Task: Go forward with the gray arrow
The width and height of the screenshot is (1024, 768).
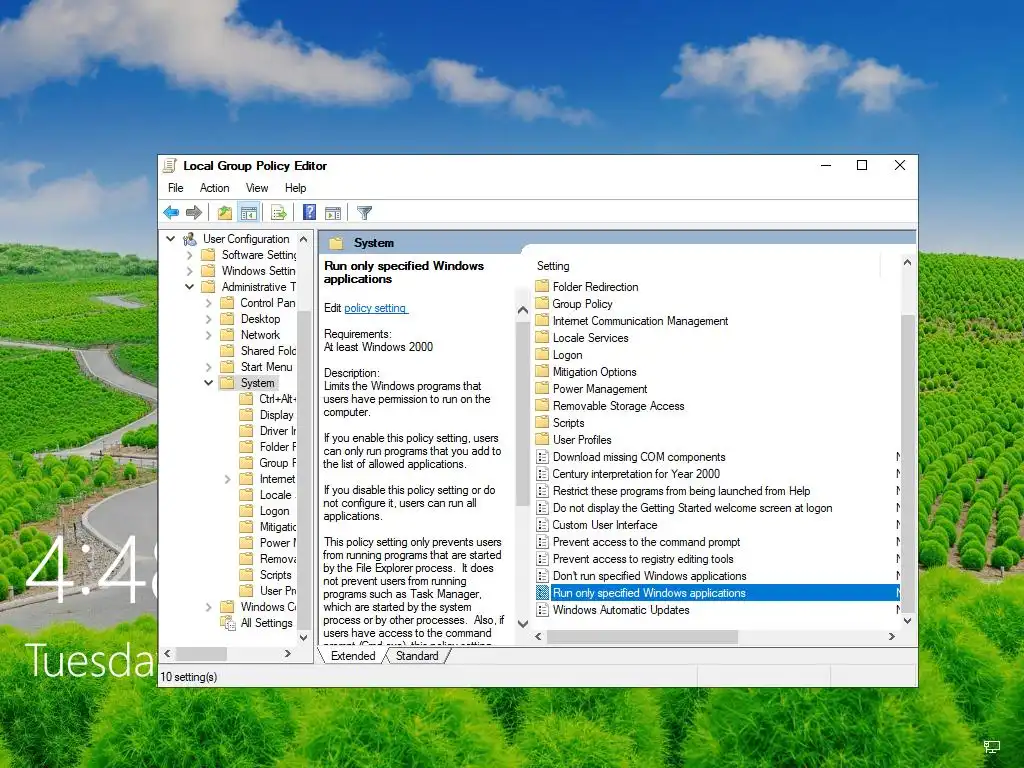Action: click(193, 212)
